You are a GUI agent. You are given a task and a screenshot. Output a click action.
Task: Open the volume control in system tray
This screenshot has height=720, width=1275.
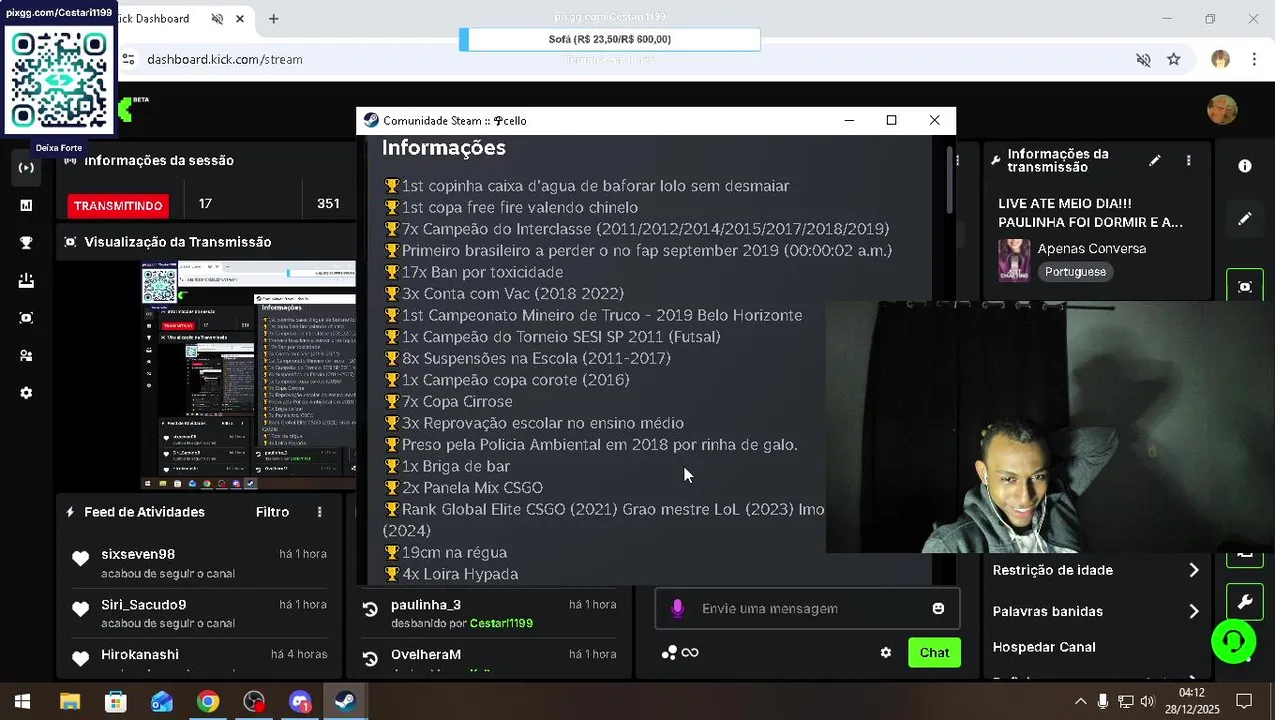tap(1147, 701)
